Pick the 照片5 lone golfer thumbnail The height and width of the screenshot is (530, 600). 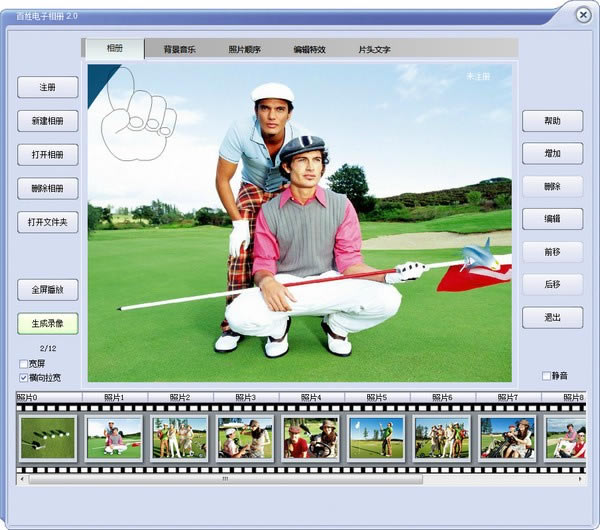coord(377,438)
